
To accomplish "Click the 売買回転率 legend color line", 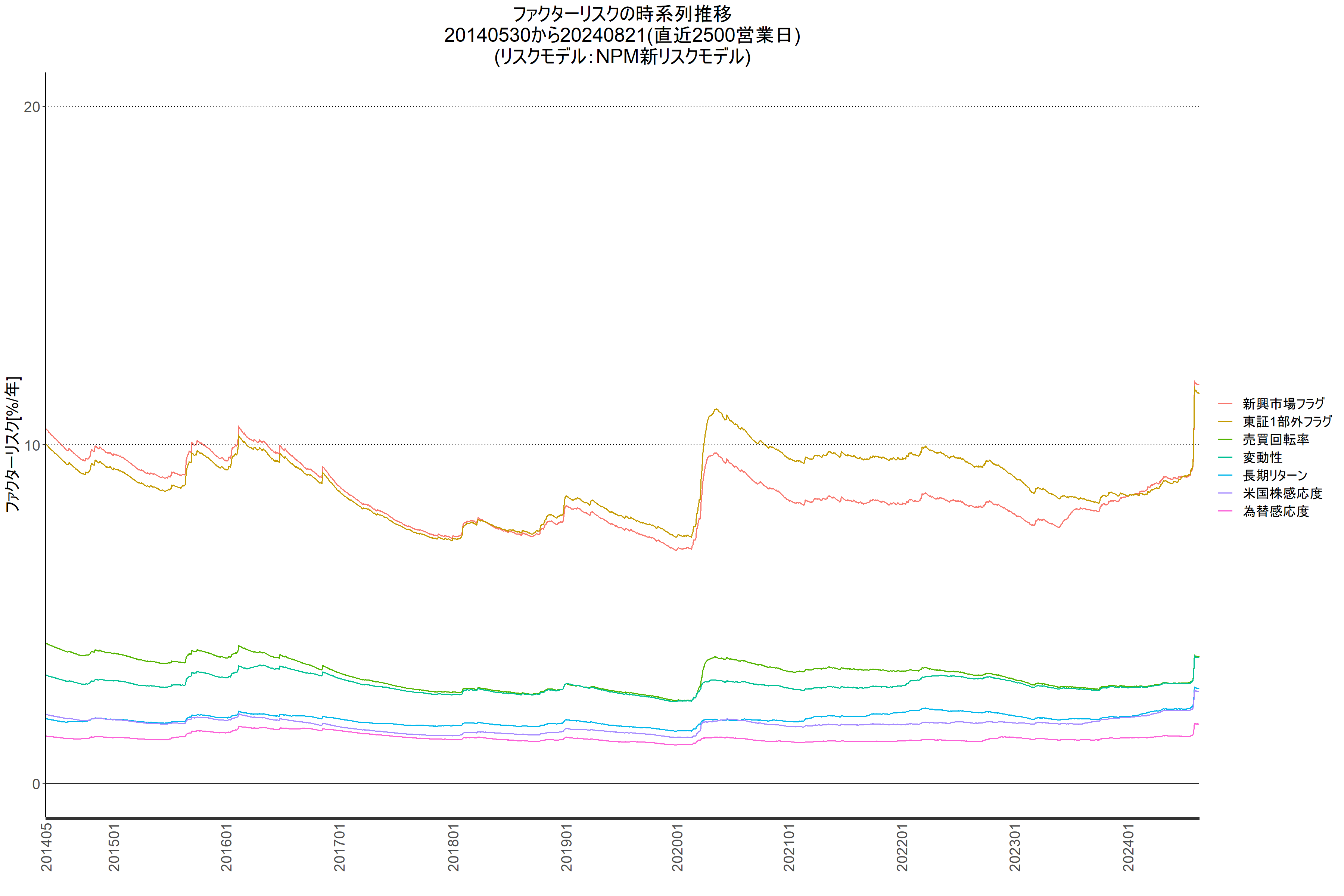I will click(x=1225, y=439).
